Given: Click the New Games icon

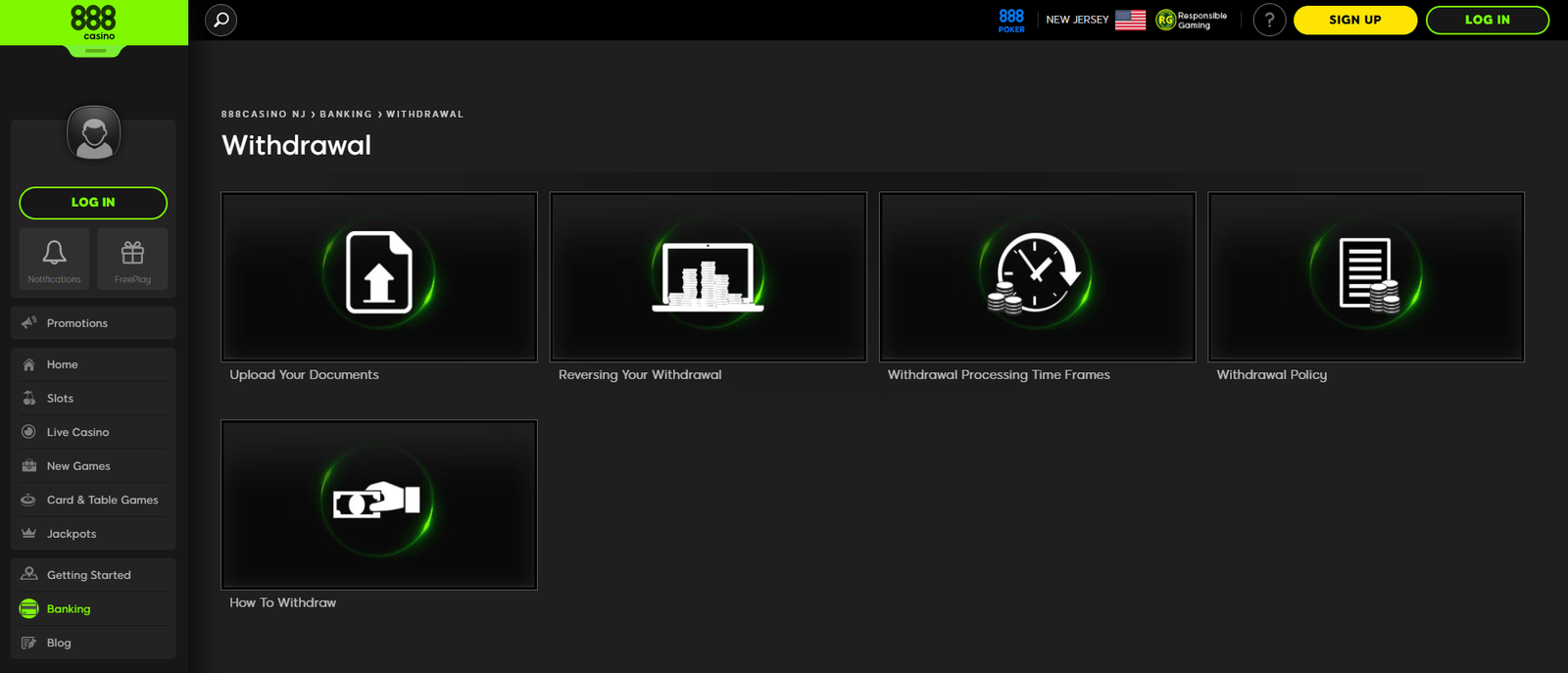Looking at the screenshot, I should 29,465.
